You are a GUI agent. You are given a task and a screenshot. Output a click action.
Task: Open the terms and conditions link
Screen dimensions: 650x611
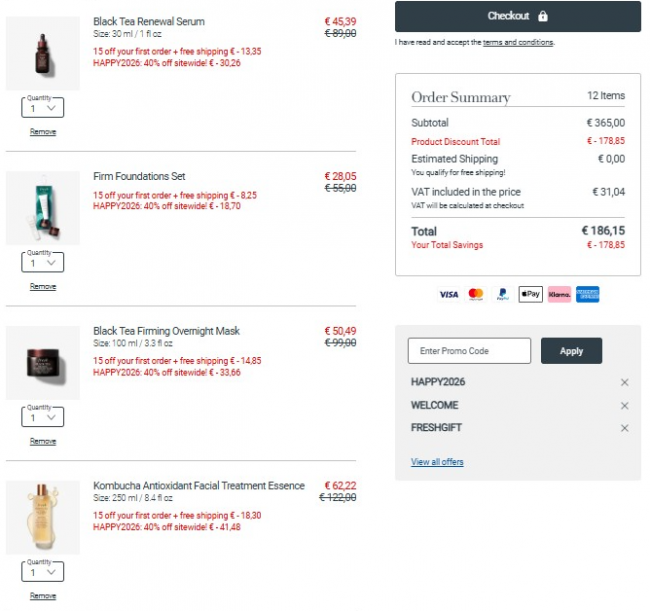[x=517, y=42]
